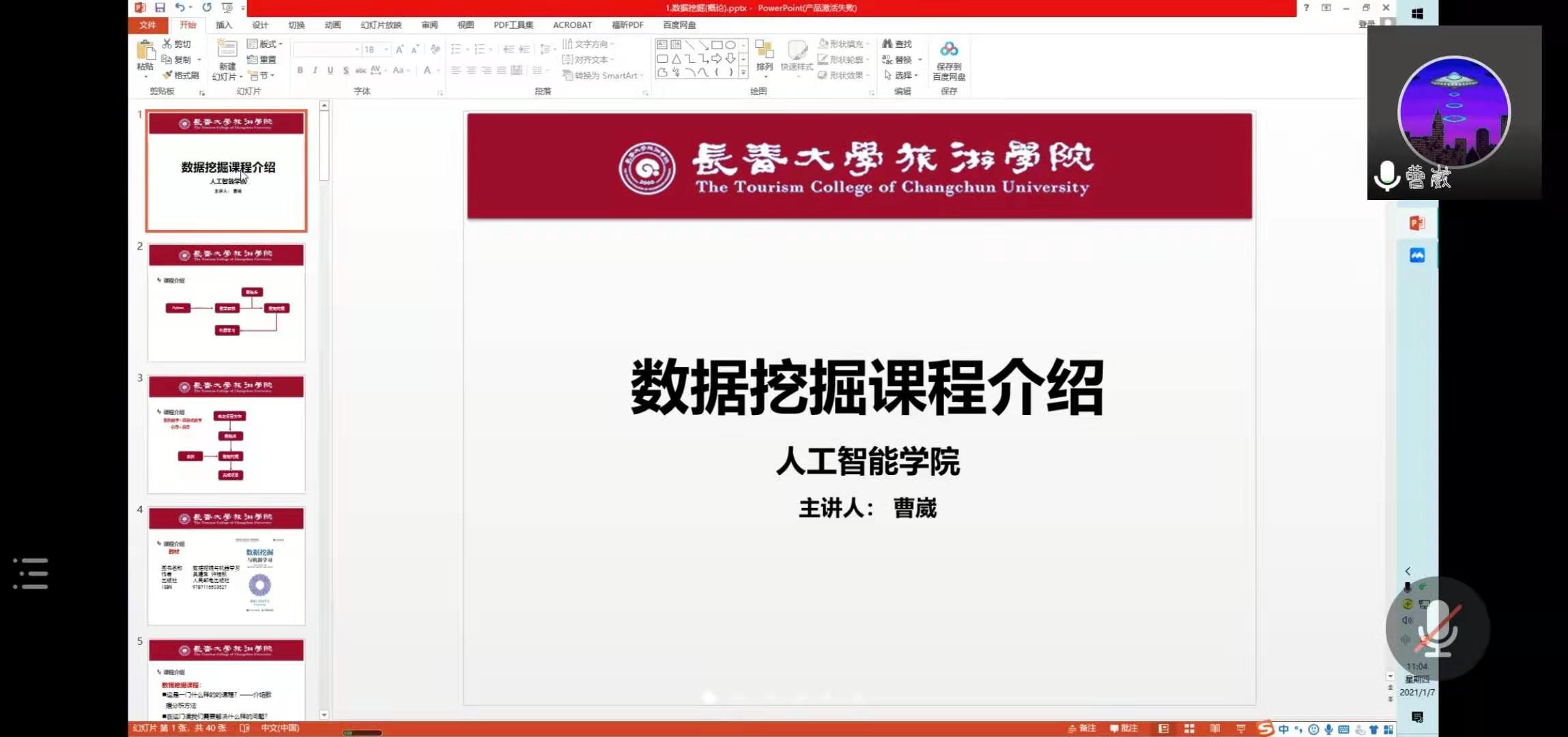Click the Save icon in quick access toolbar
This screenshot has height=737, width=1568.
tap(160, 8)
